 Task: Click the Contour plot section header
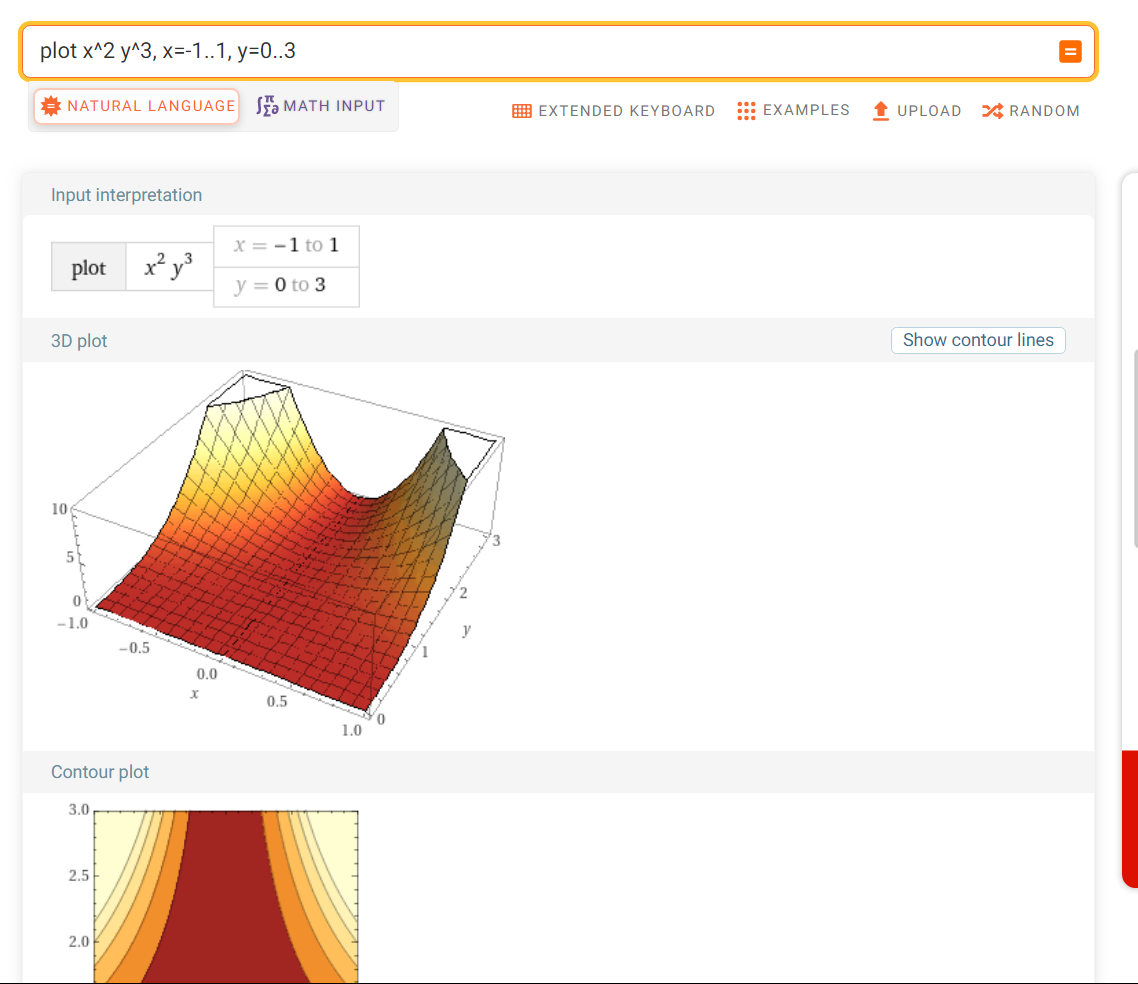(x=100, y=772)
